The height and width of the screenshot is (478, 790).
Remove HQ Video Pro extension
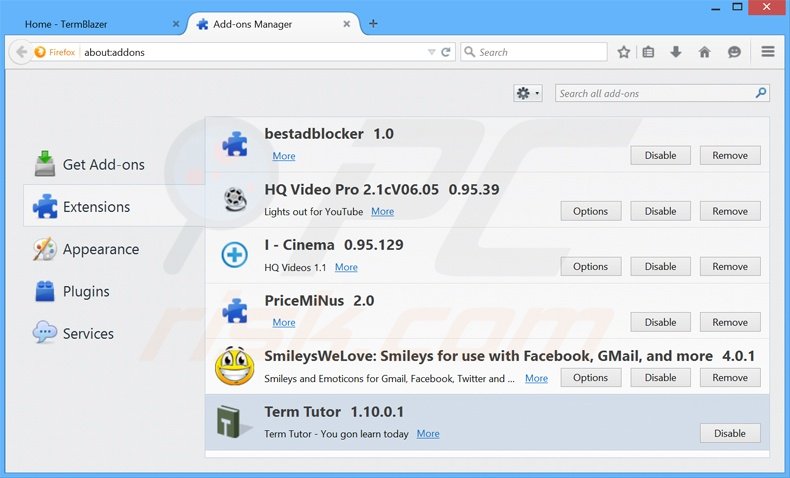730,211
